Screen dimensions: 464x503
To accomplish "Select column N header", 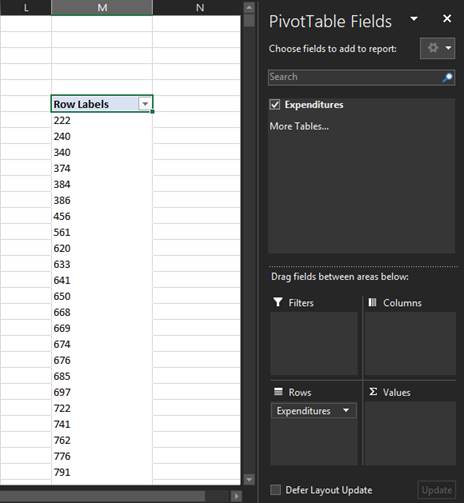I will pos(197,7).
